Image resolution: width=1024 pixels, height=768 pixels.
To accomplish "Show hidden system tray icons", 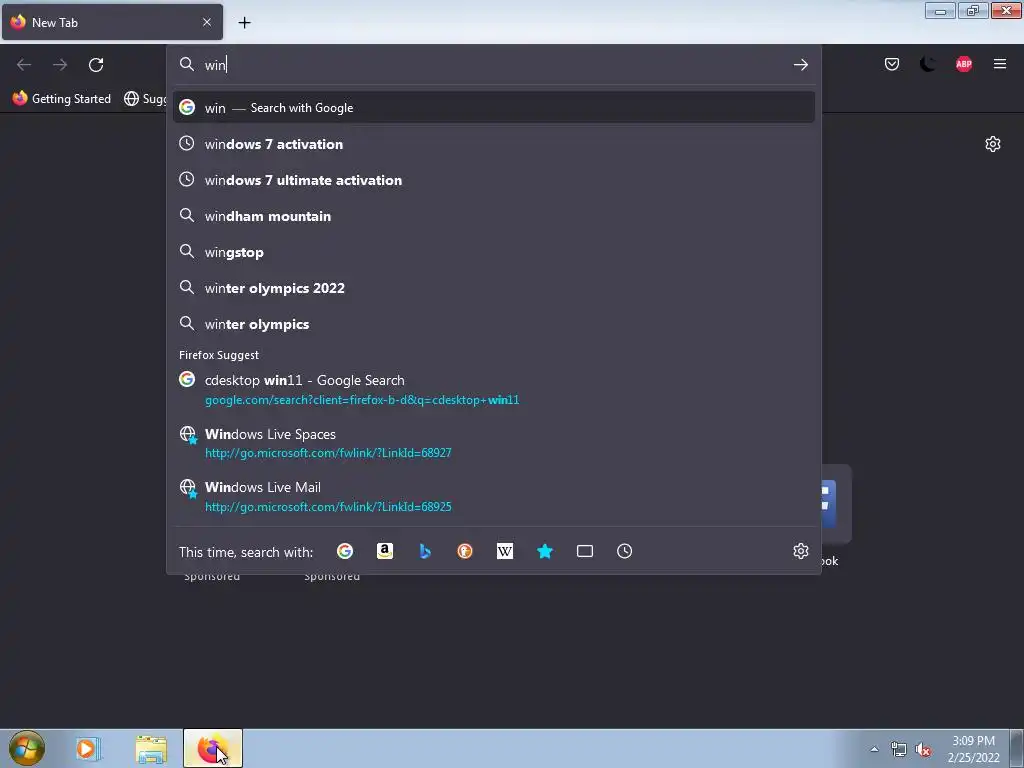I will coord(874,749).
